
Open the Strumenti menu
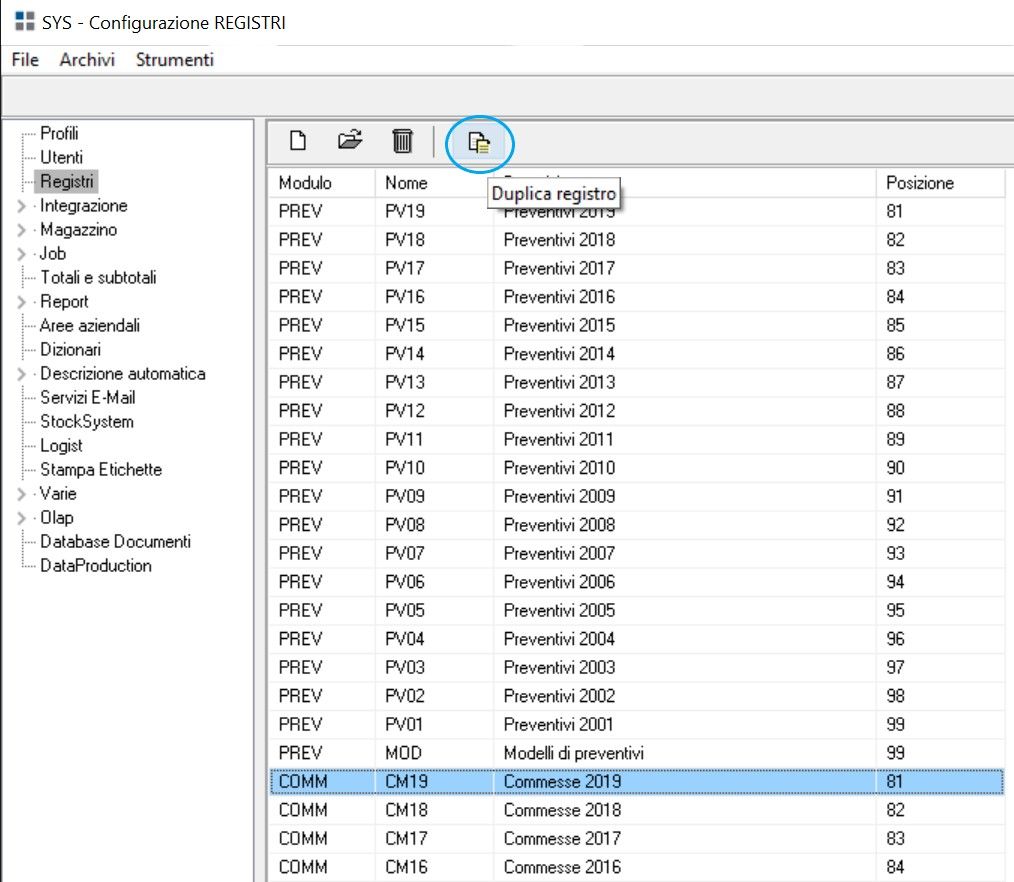175,59
